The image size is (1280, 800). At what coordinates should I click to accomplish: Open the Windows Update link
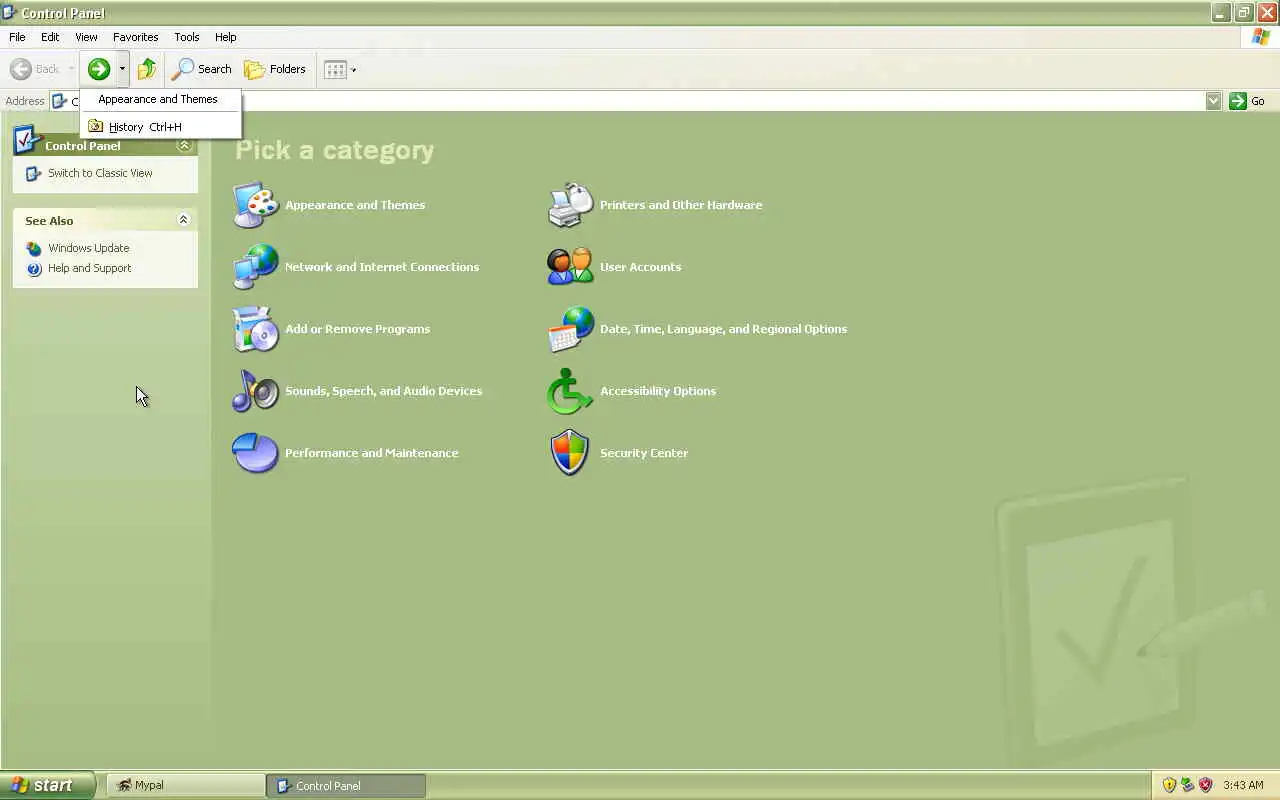(x=88, y=248)
